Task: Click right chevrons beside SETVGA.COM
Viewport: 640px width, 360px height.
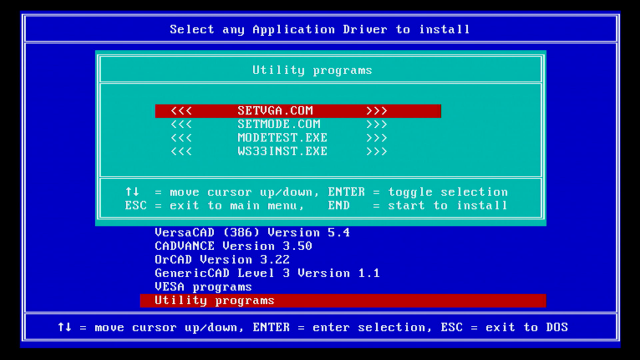Action: 376,111
